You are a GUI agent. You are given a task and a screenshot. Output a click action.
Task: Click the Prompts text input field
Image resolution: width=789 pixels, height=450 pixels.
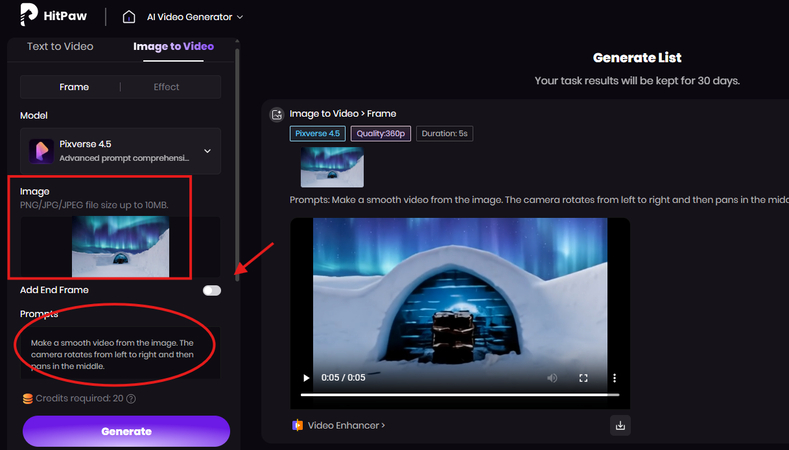click(120, 353)
